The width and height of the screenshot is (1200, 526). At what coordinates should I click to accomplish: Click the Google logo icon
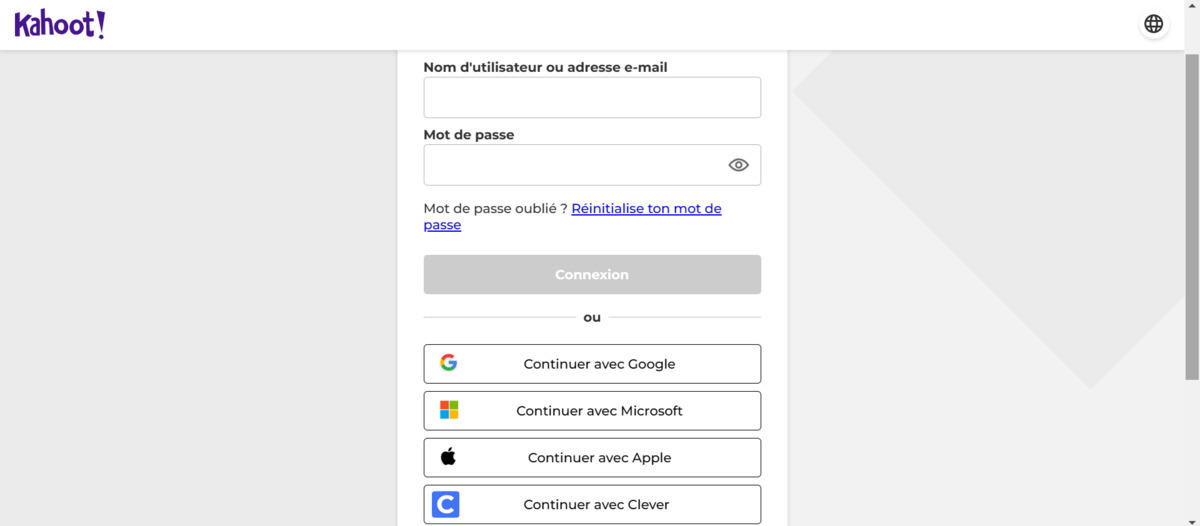[449, 363]
